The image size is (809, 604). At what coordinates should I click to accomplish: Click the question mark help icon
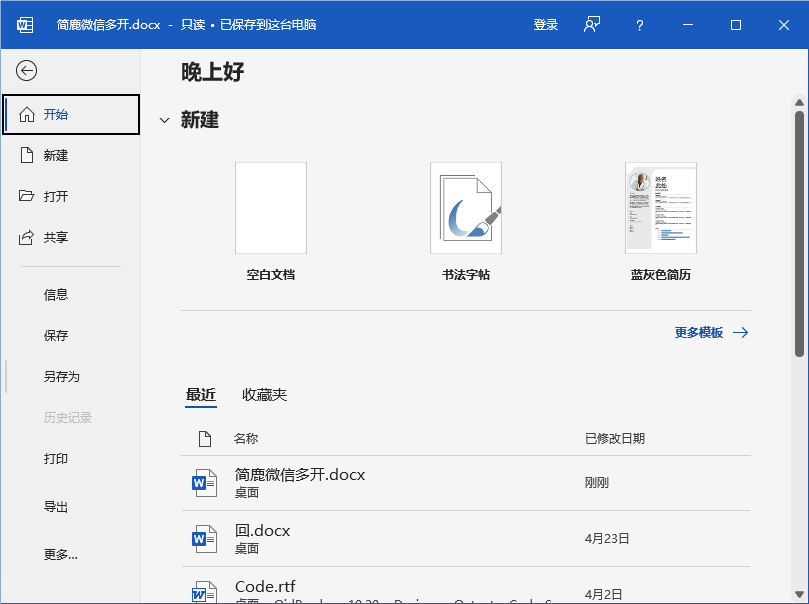pyautogui.click(x=640, y=25)
